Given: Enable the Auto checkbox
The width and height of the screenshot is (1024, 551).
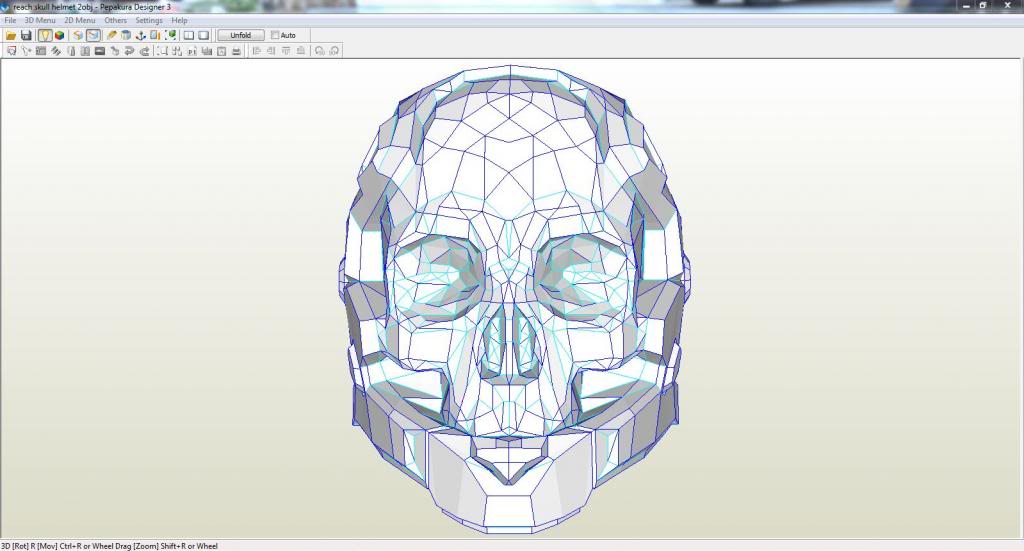Looking at the screenshot, I should coord(275,35).
